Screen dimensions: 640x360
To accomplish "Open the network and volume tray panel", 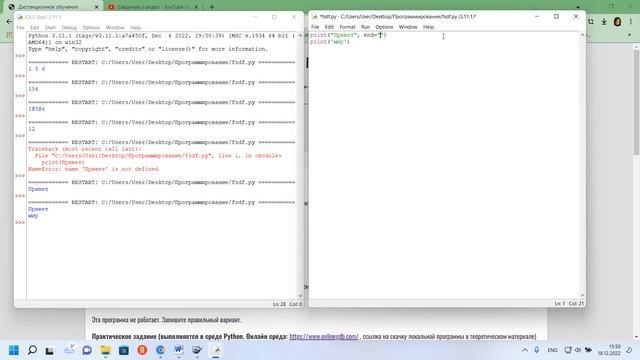I will point(578,350).
